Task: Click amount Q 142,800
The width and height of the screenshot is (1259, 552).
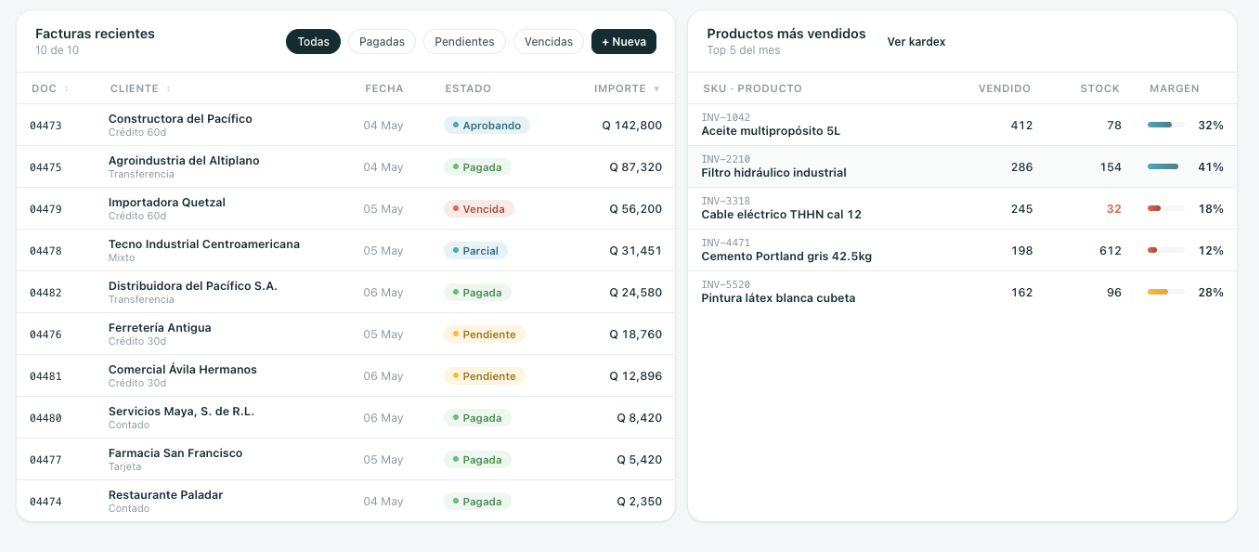Action: (631, 125)
